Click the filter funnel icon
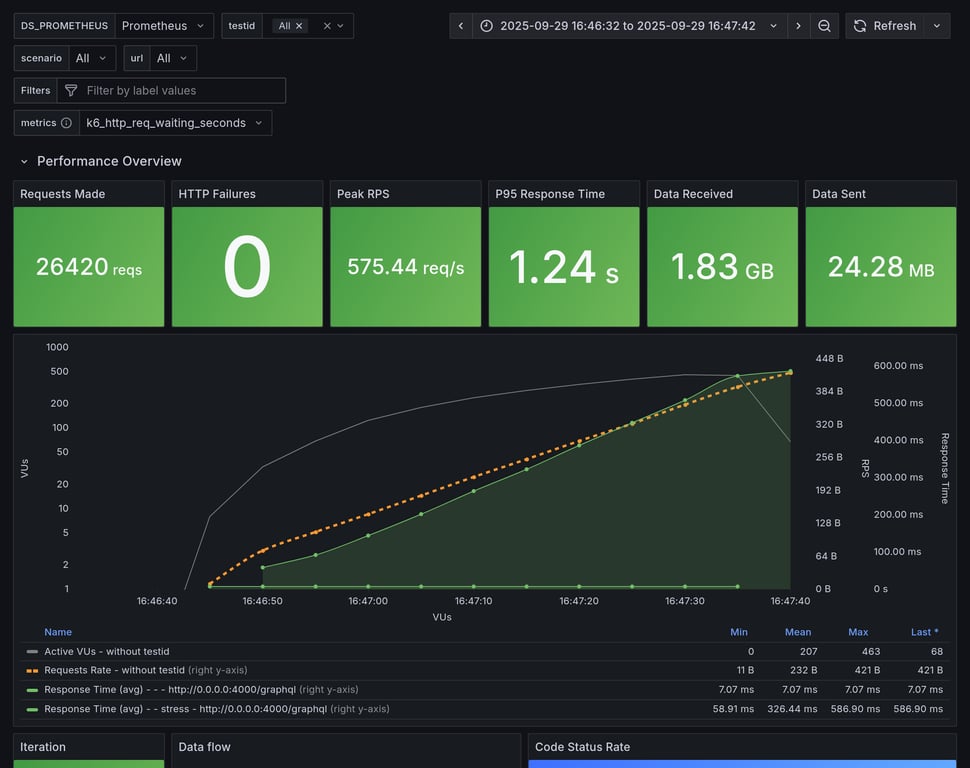Screen dimensions: 970x768 pyautogui.click(x=71, y=91)
